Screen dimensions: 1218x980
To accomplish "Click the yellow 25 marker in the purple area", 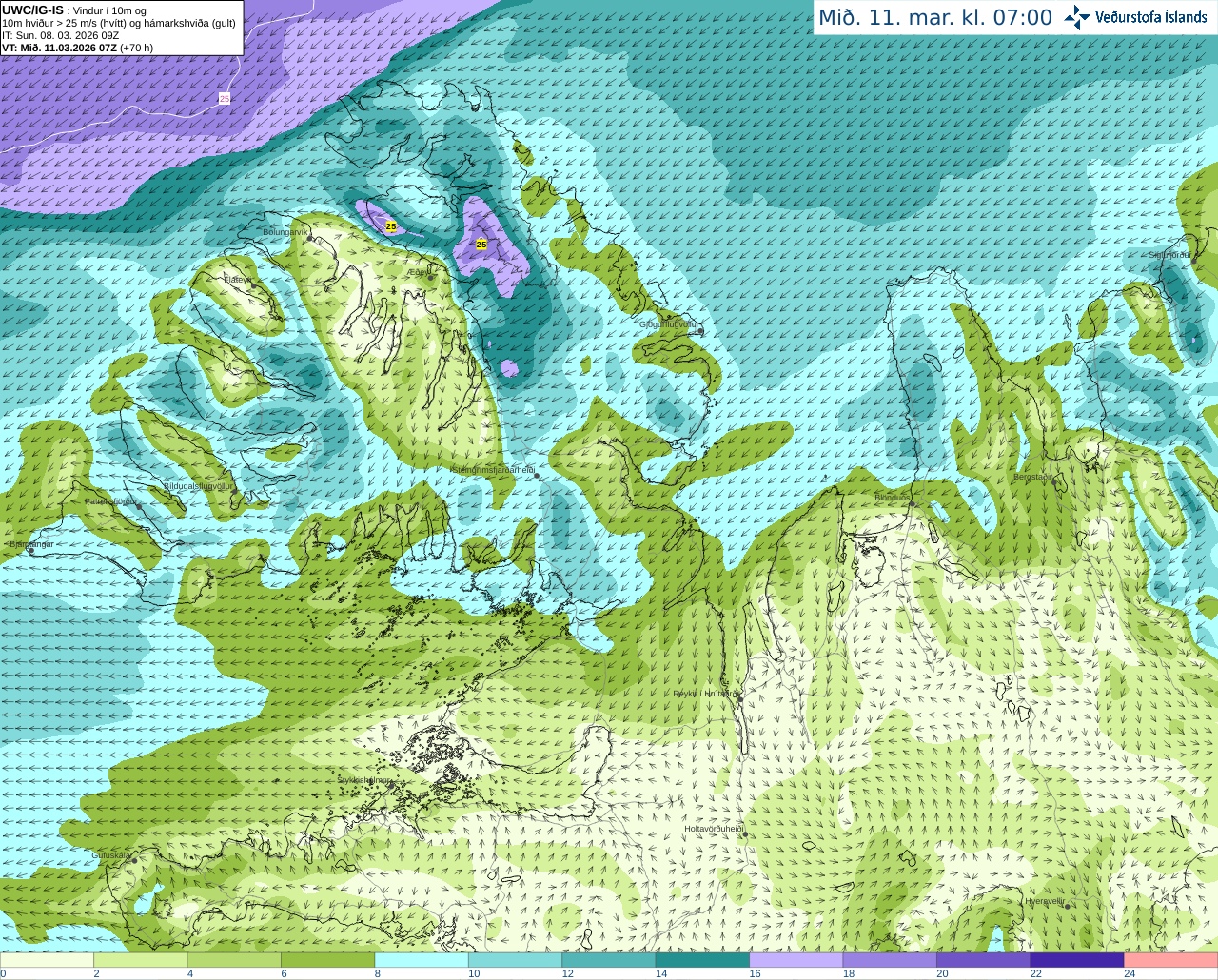I will (x=481, y=245).
